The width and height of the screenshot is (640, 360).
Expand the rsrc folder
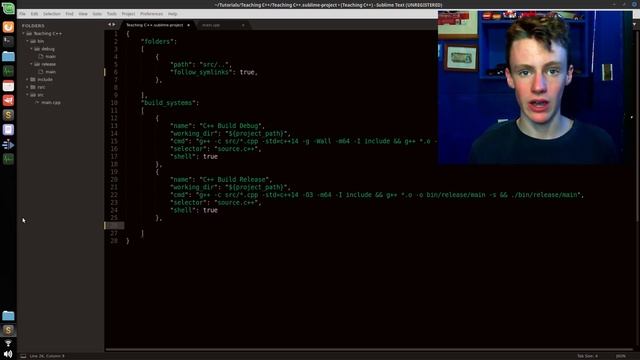coord(28,87)
